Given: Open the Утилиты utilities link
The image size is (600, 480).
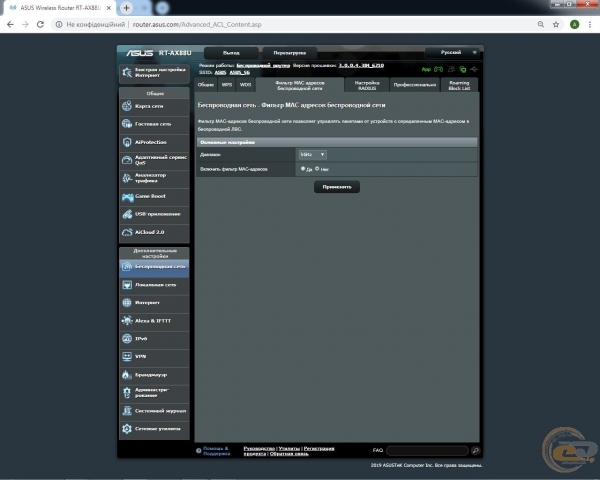Looking at the screenshot, I should pyautogui.click(x=289, y=448).
